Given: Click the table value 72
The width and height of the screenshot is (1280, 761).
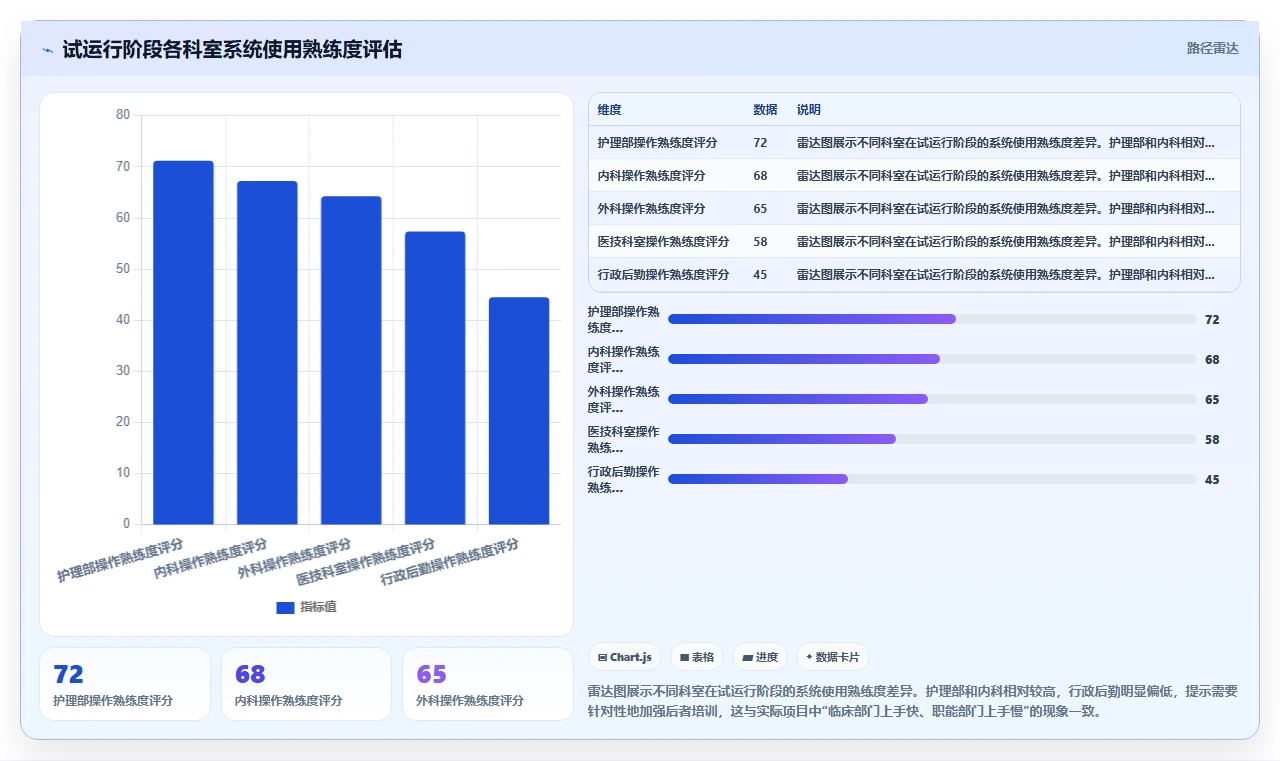Looking at the screenshot, I should 760,143.
